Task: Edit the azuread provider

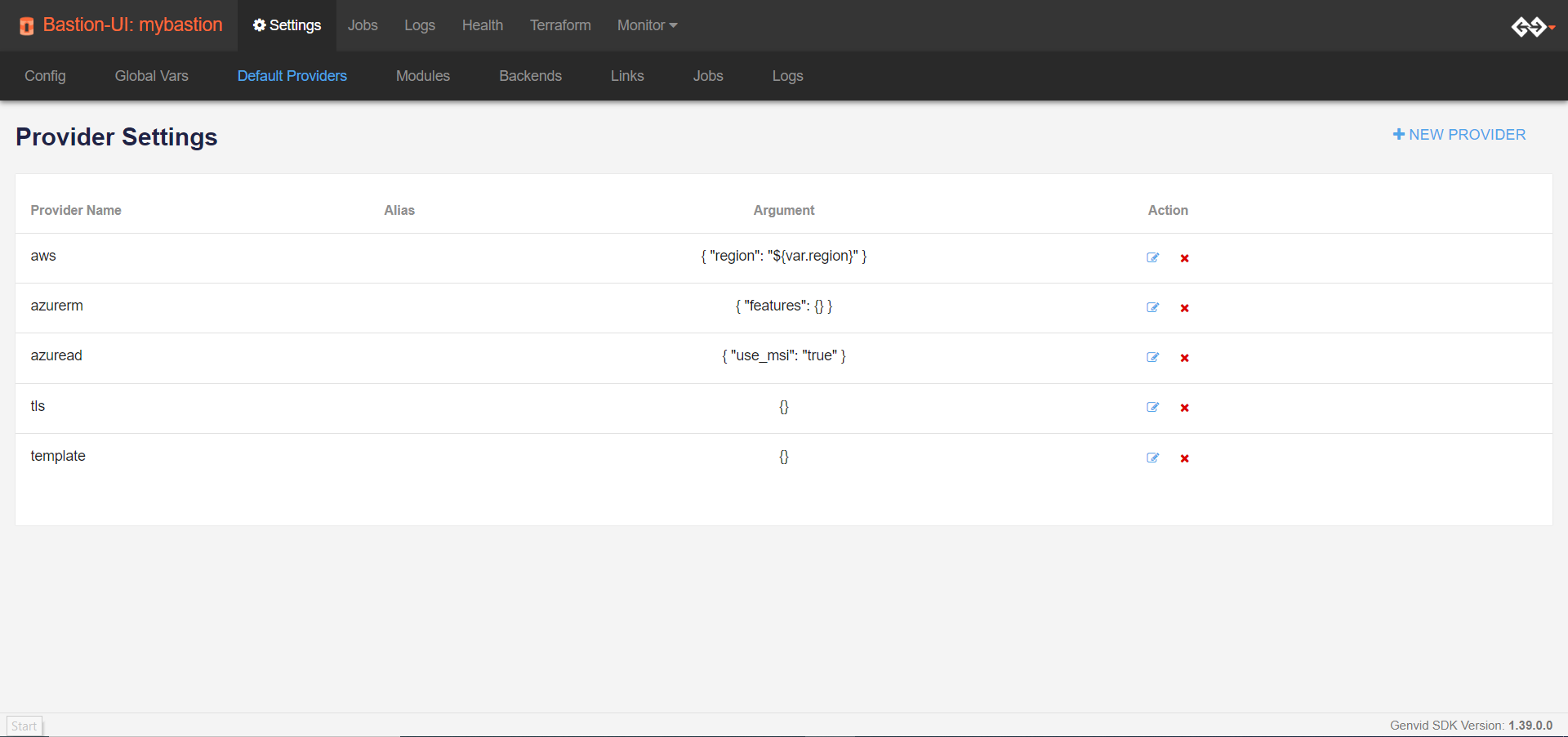Action: click(x=1152, y=357)
